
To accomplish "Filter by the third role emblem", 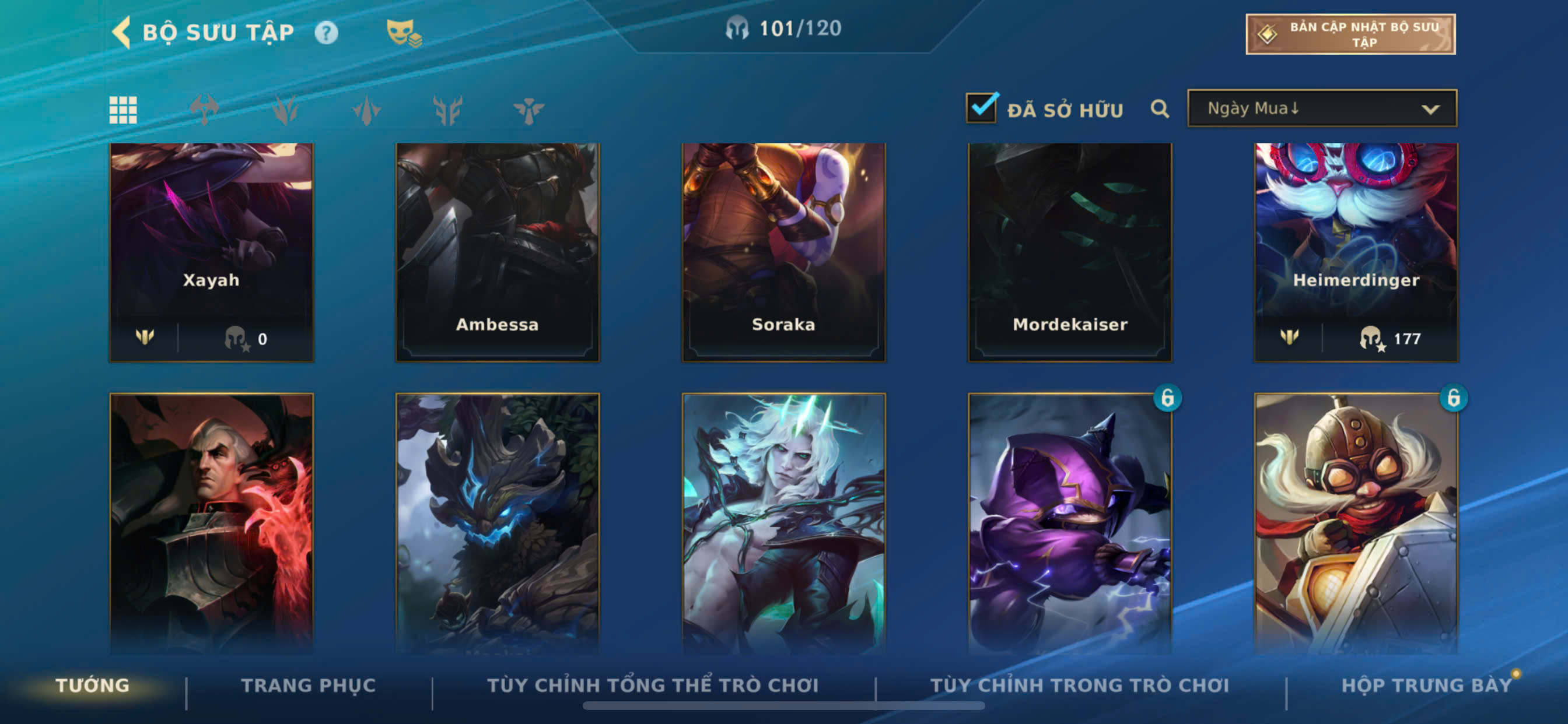I will pos(366,110).
